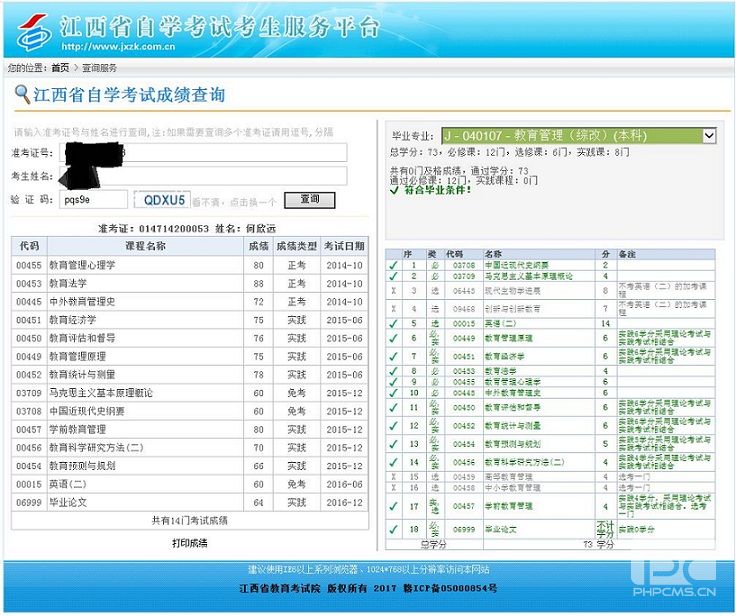Open the graduation major dropdown arrow
The width and height of the screenshot is (736, 616).
pyautogui.click(x=708, y=136)
